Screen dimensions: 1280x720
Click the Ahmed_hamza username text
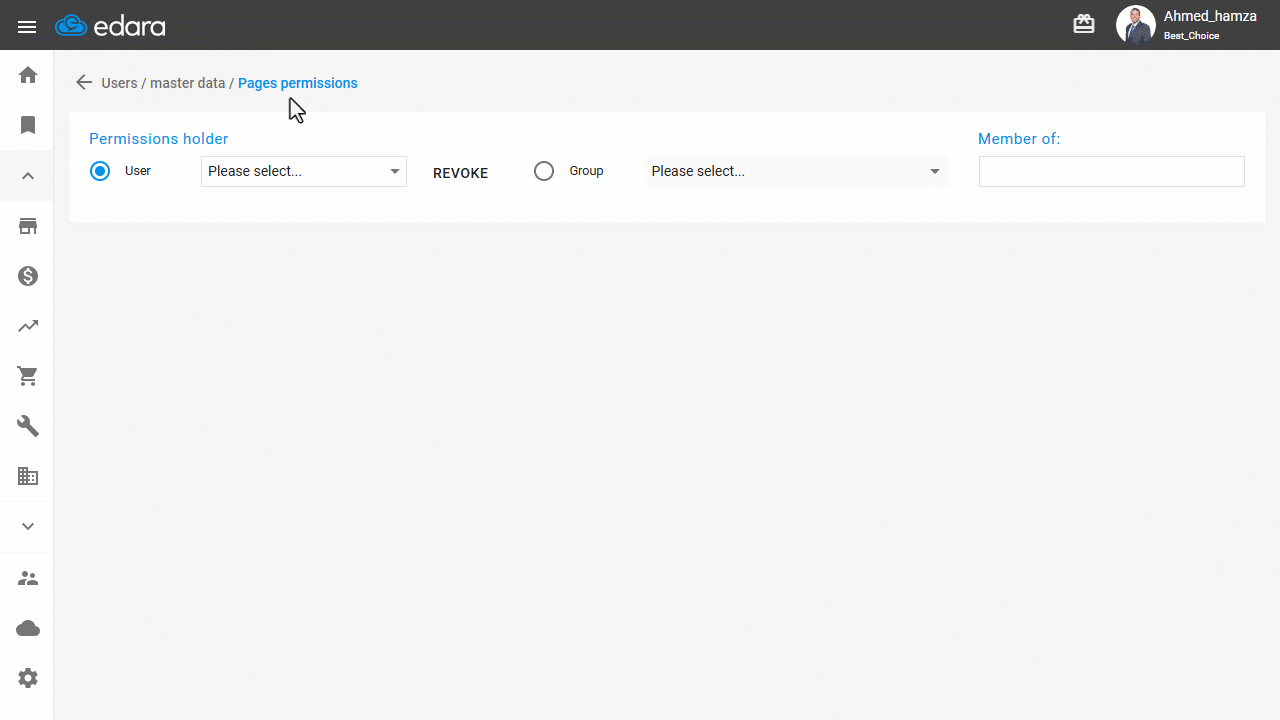coord(1210,16)
